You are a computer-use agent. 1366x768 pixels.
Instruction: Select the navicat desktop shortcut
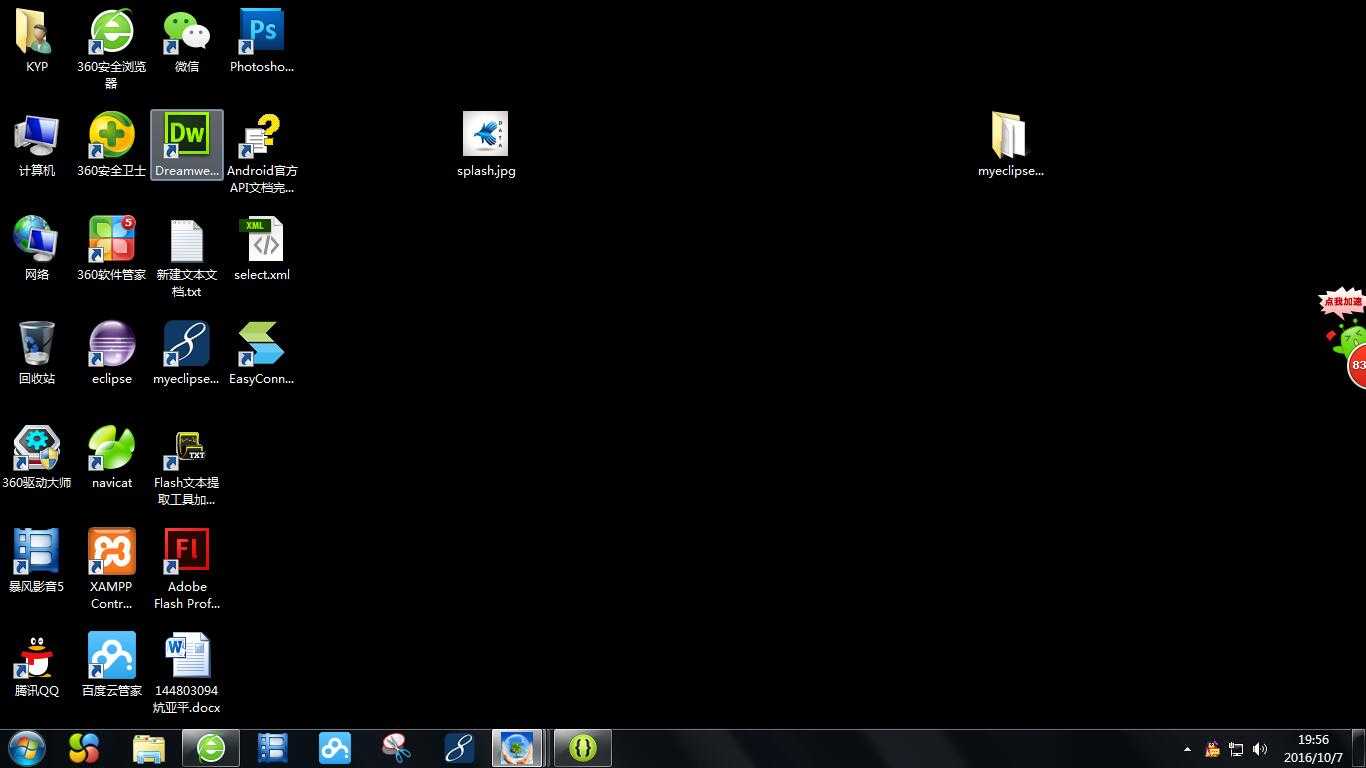point(111,456)
